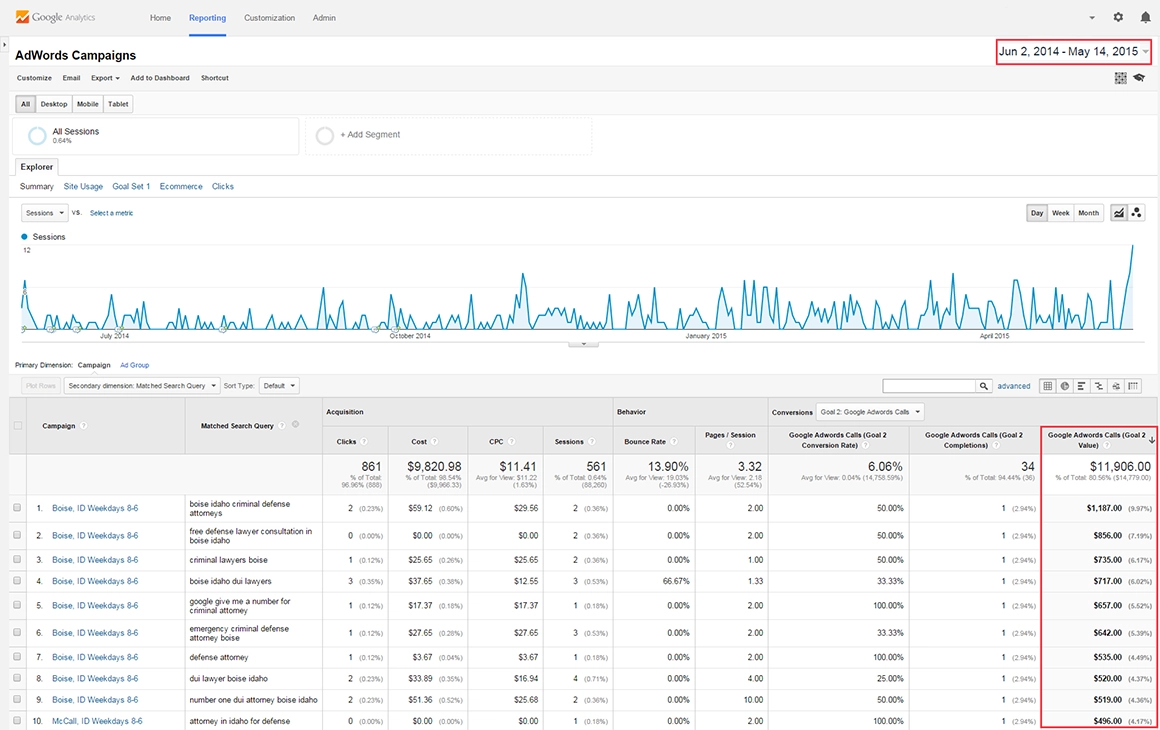
Task: Remove Matched Search Query secondary dimension
Action: [295, 425]
